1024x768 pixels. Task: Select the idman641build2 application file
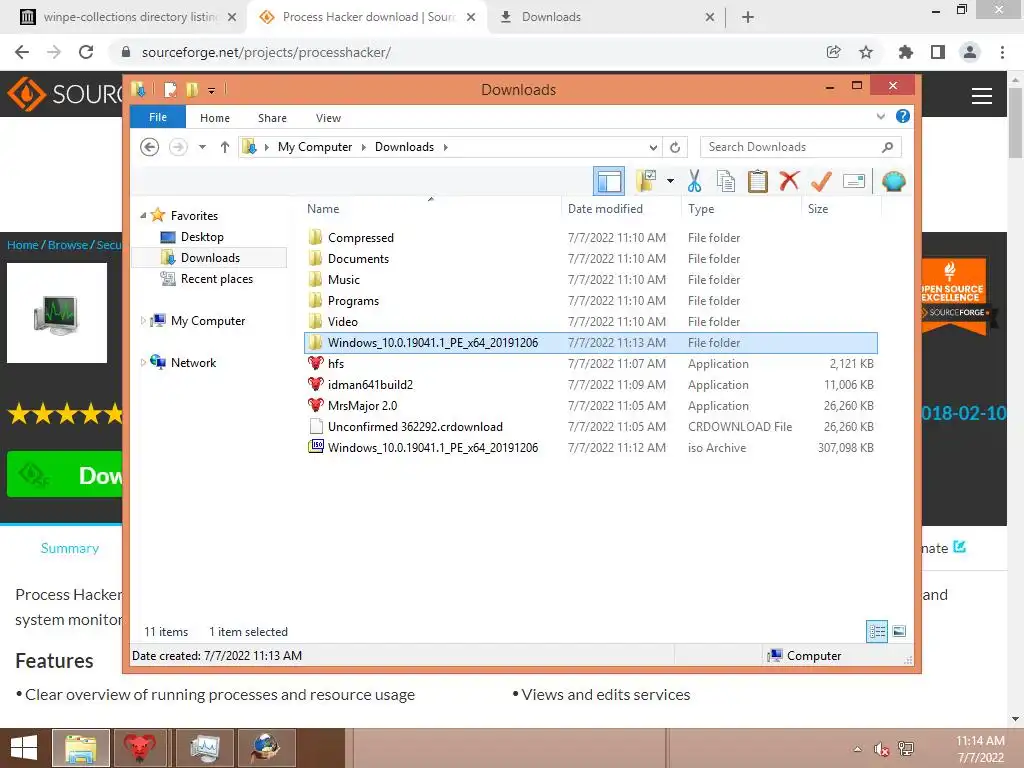[x=591, y=385]
